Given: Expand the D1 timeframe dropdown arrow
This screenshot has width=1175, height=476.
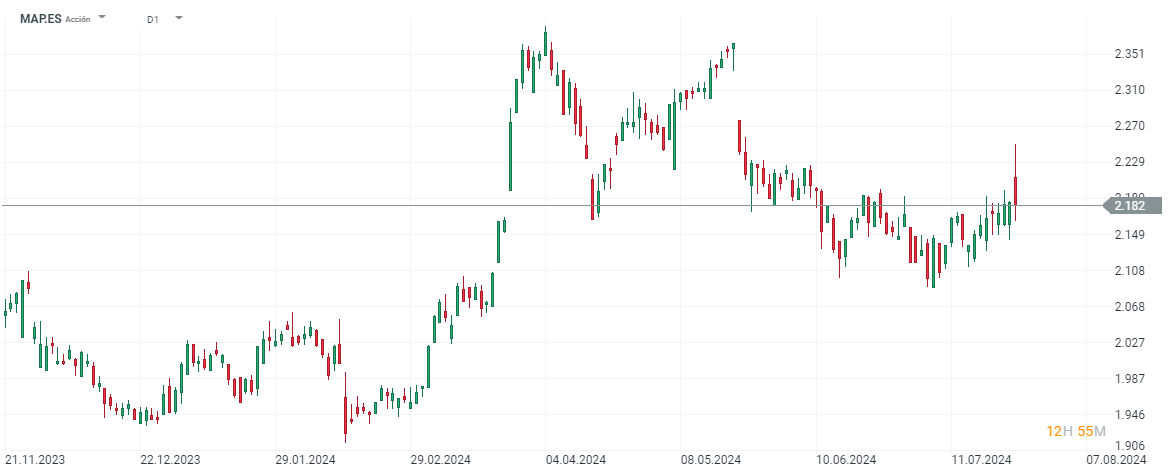Looking at the screenshot, I should coord(178,18).
